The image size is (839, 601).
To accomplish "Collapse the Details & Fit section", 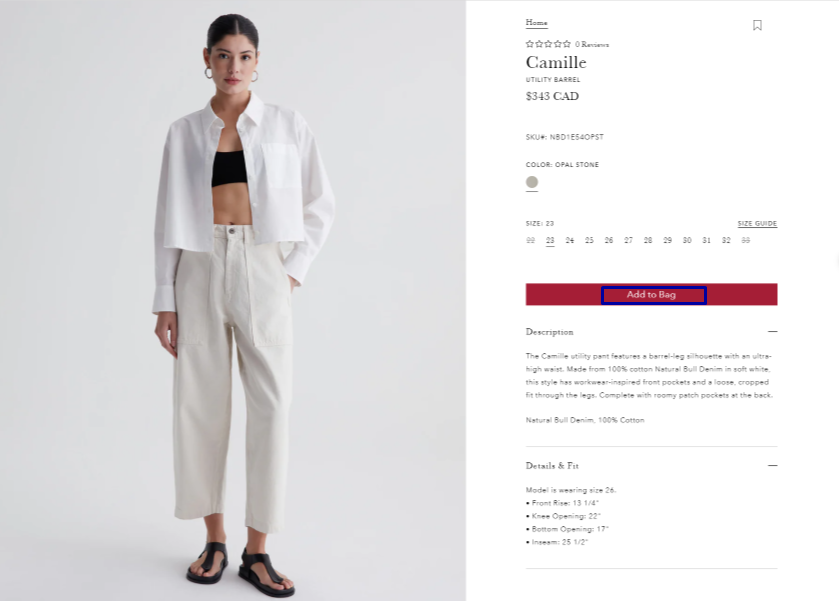I will (772, 466).
